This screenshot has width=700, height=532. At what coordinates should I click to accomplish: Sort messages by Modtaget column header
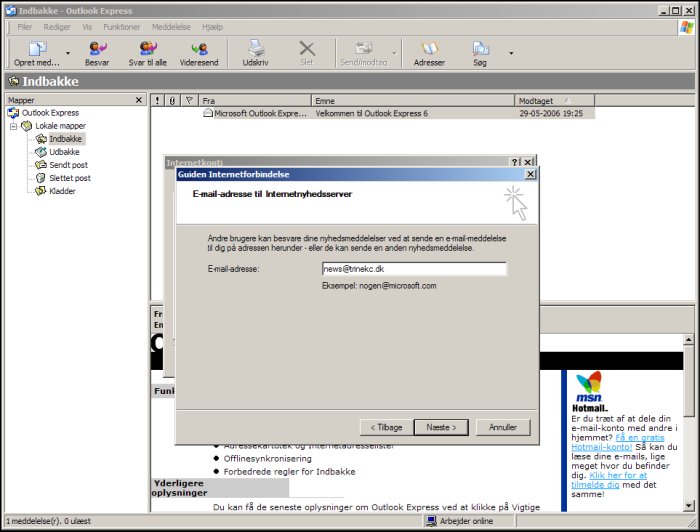click(550, 100)
